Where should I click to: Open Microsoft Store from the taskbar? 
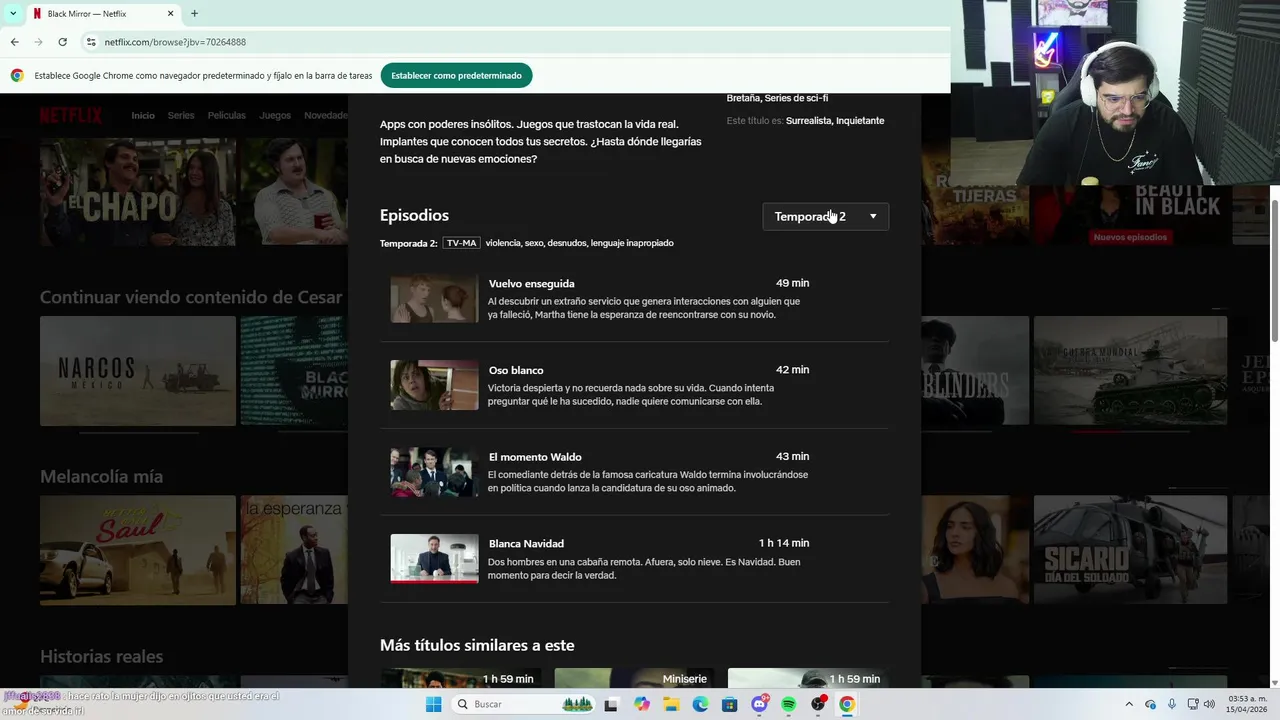click(730, 704)
